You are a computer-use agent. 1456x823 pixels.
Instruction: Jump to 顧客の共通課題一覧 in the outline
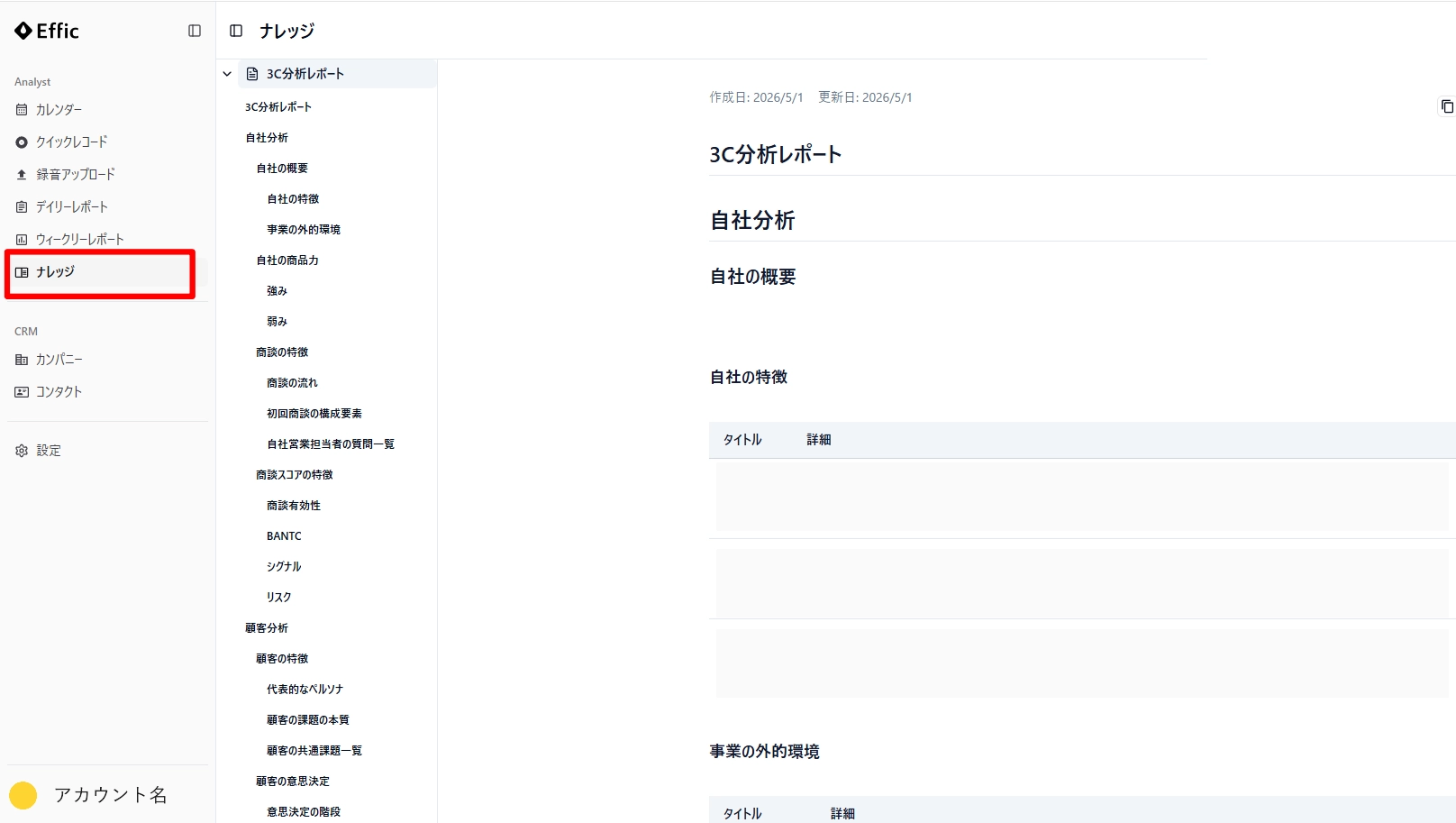(x=314, y=751)
